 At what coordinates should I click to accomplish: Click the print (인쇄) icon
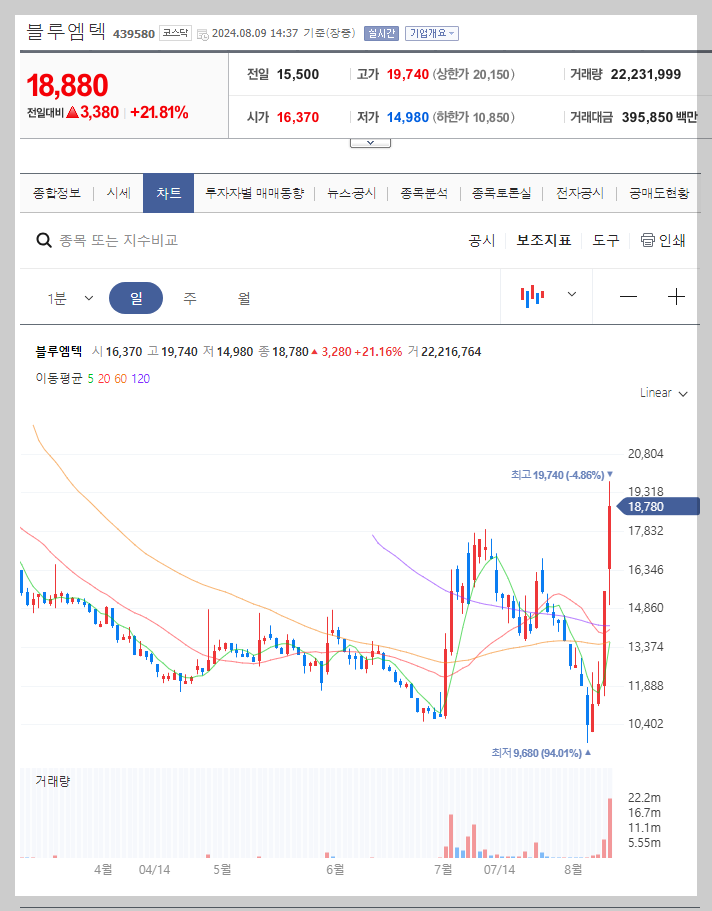649,240
